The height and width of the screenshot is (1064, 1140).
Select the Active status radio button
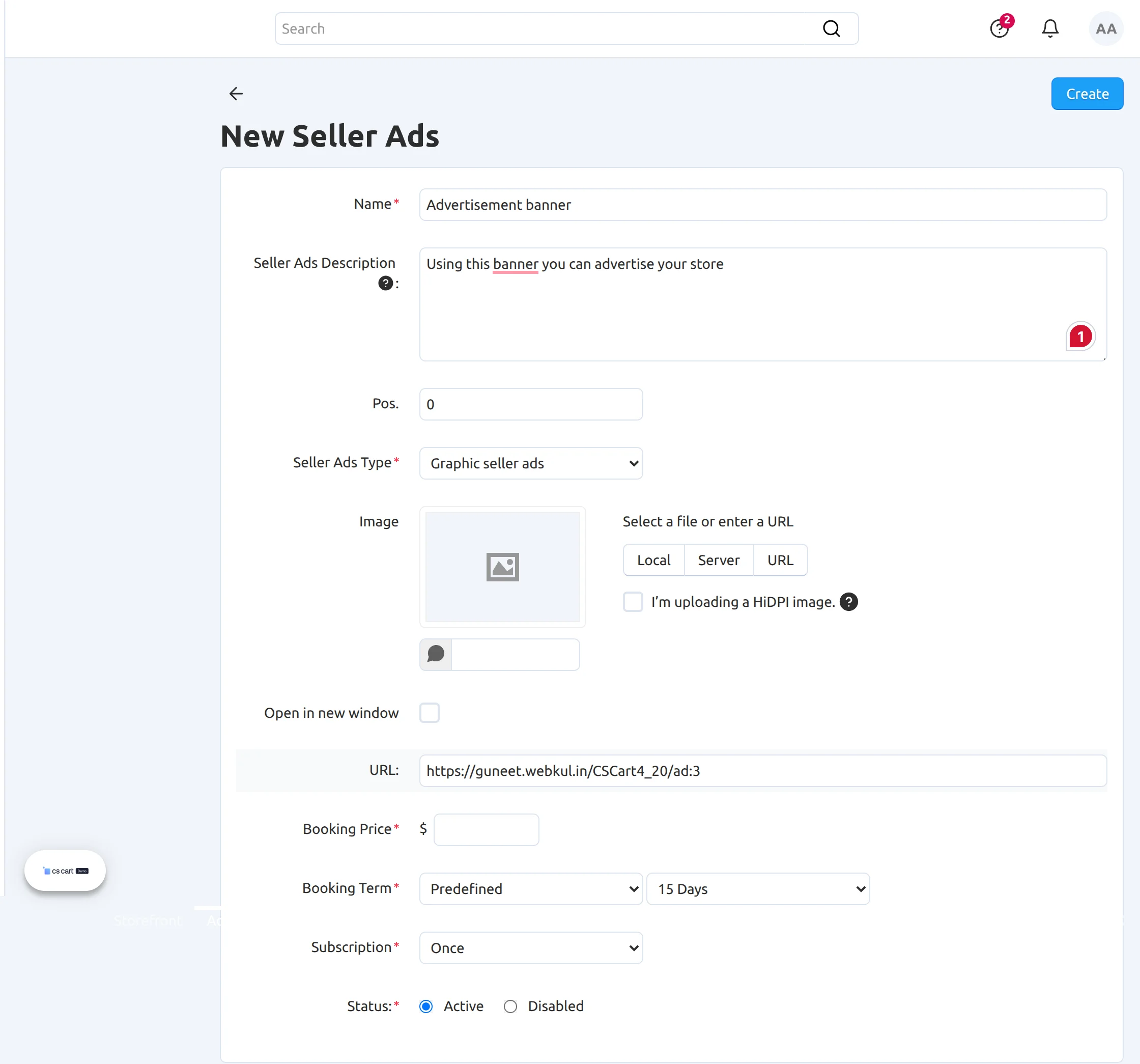tap(425, 1006)
